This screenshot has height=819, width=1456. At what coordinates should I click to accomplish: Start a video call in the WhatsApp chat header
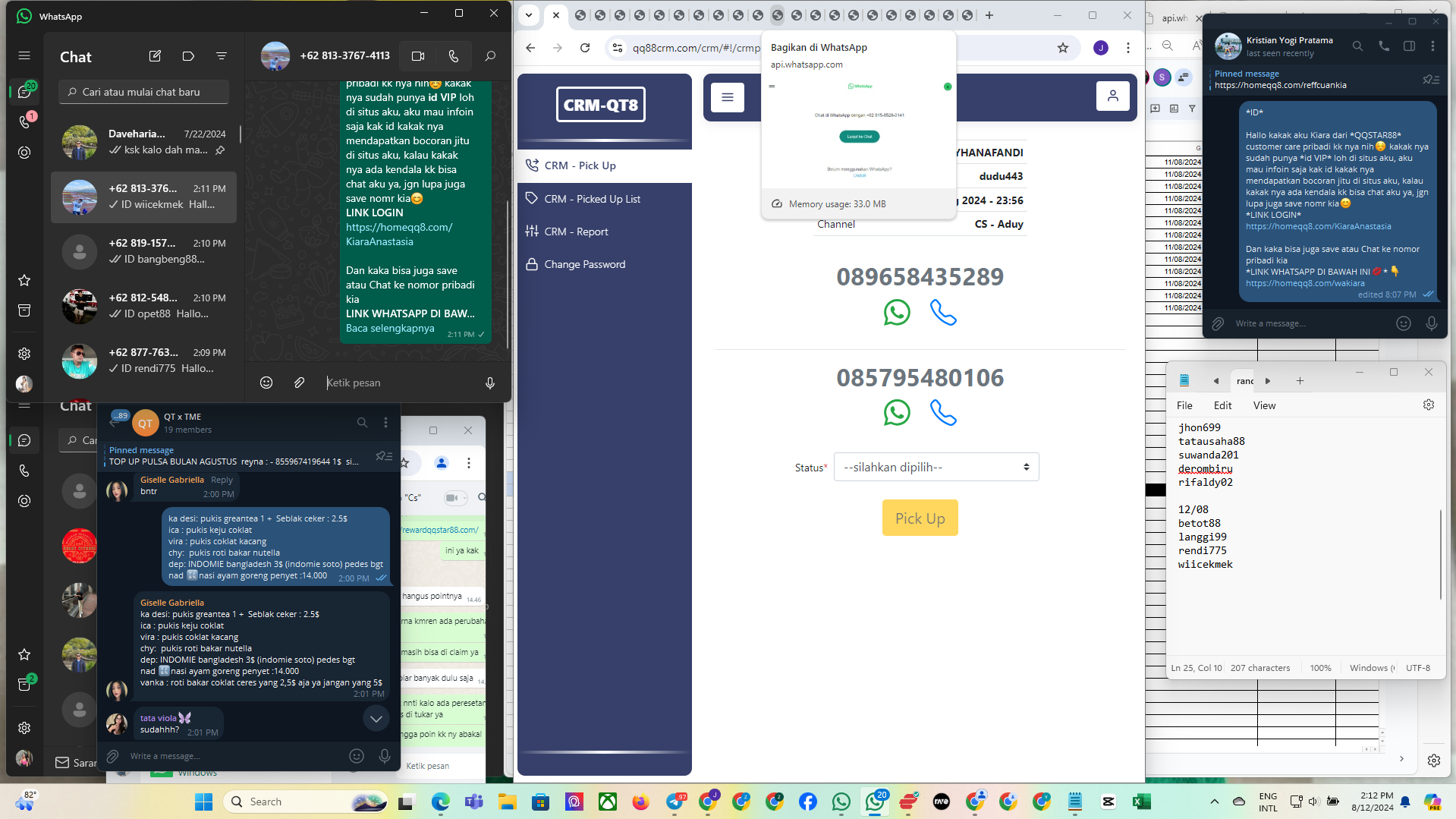417,56
